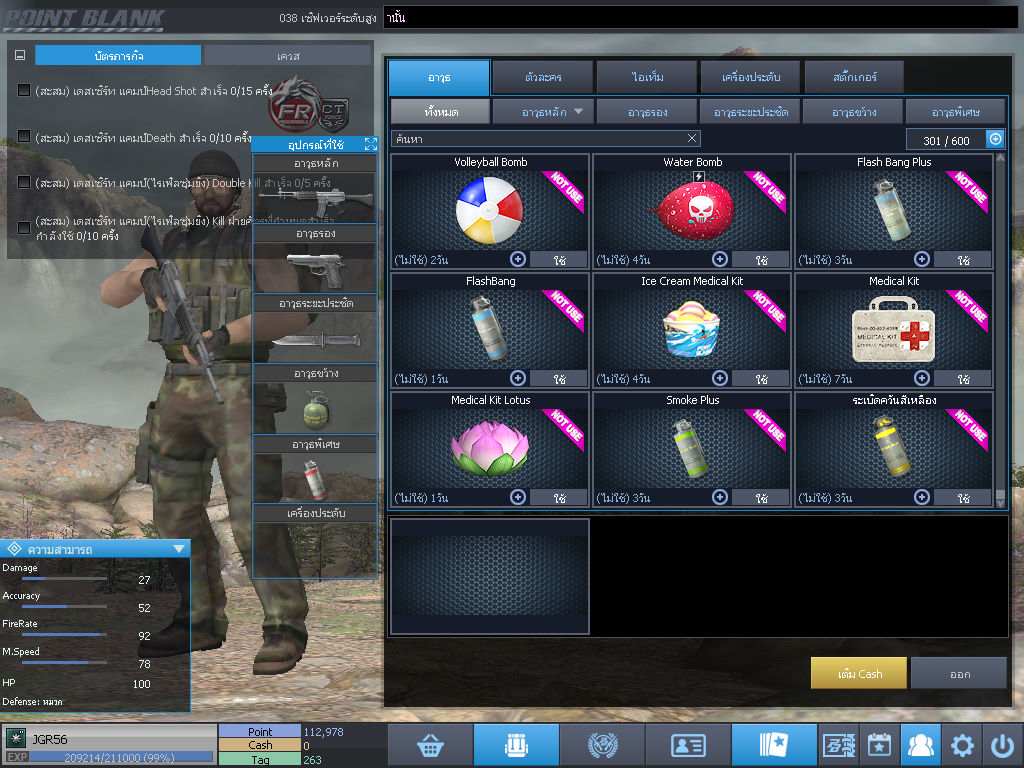Click plus icon on Medical Kit Lotus
1024x768 pixels.
(x=518, y=497)
